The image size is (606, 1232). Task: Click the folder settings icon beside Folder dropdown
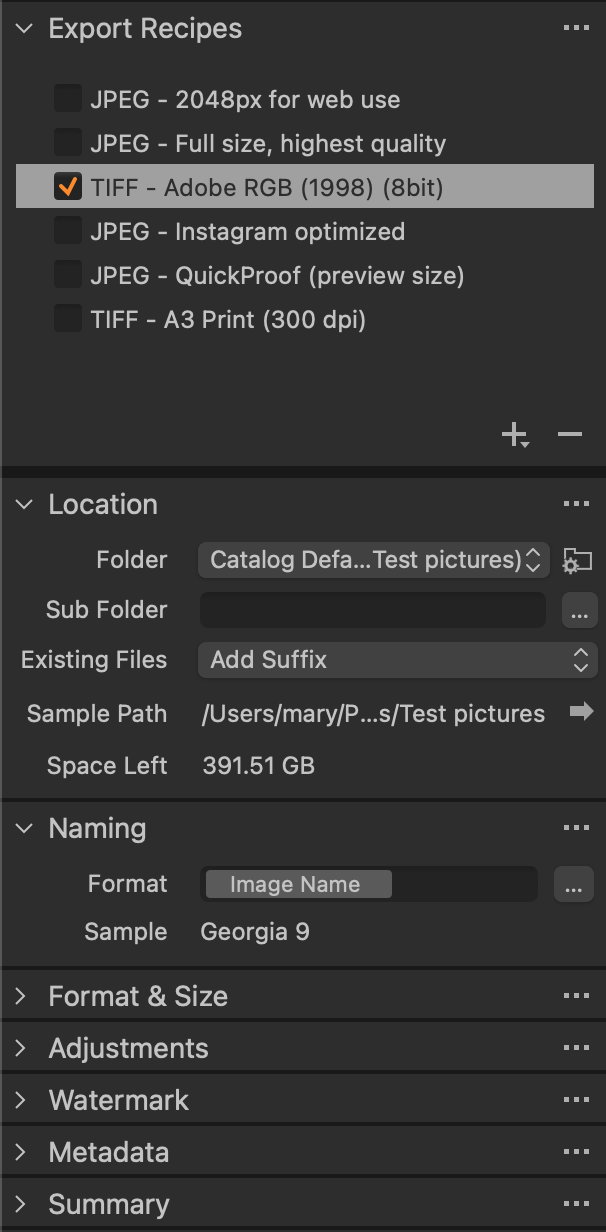(578, 561)
